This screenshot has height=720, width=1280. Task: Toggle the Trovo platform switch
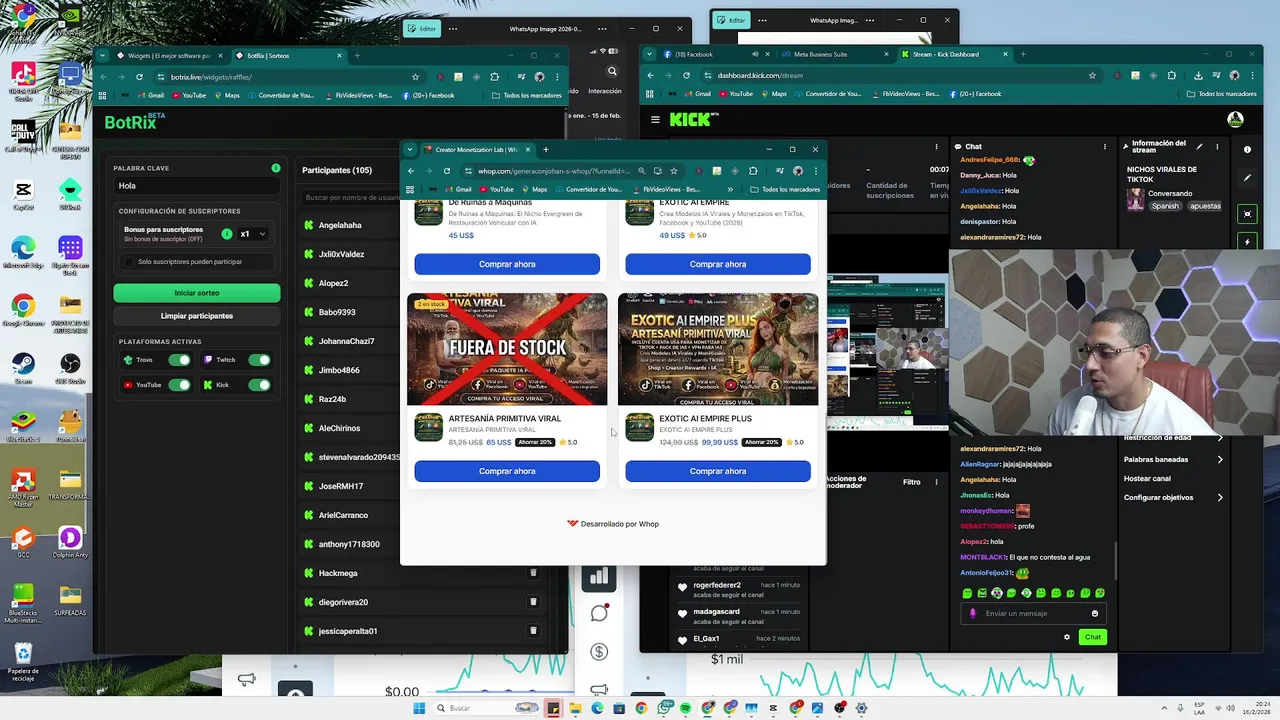click(179, 360)
